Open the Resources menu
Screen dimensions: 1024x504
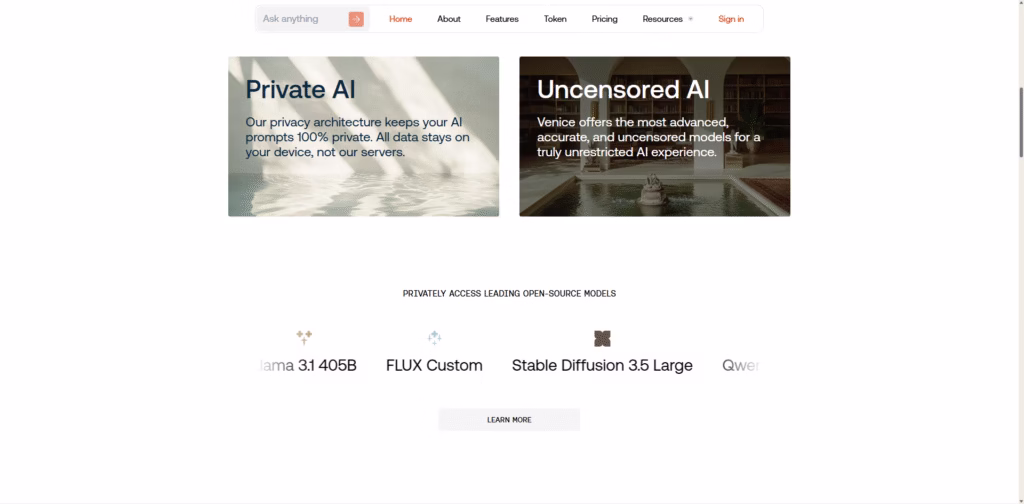pyautogui.click(x=663, y=19)
